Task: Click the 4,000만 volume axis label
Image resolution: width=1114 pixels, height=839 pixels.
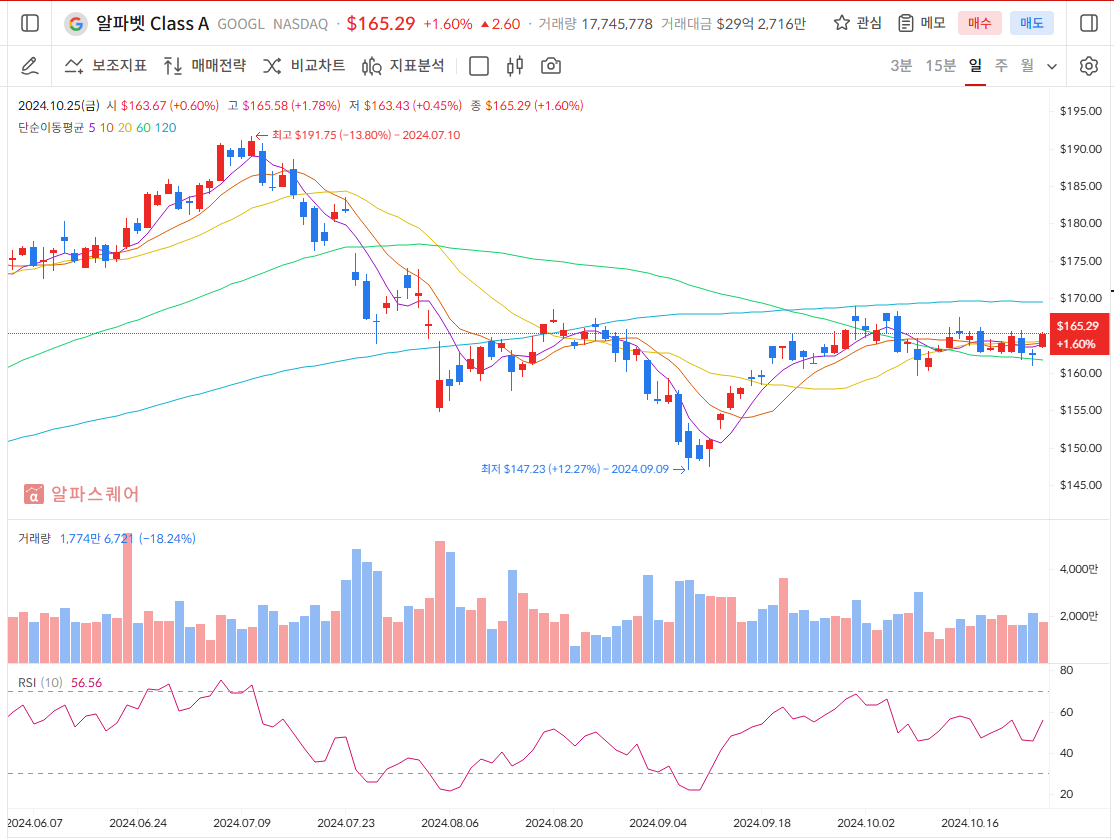Action: [1078, 569]
